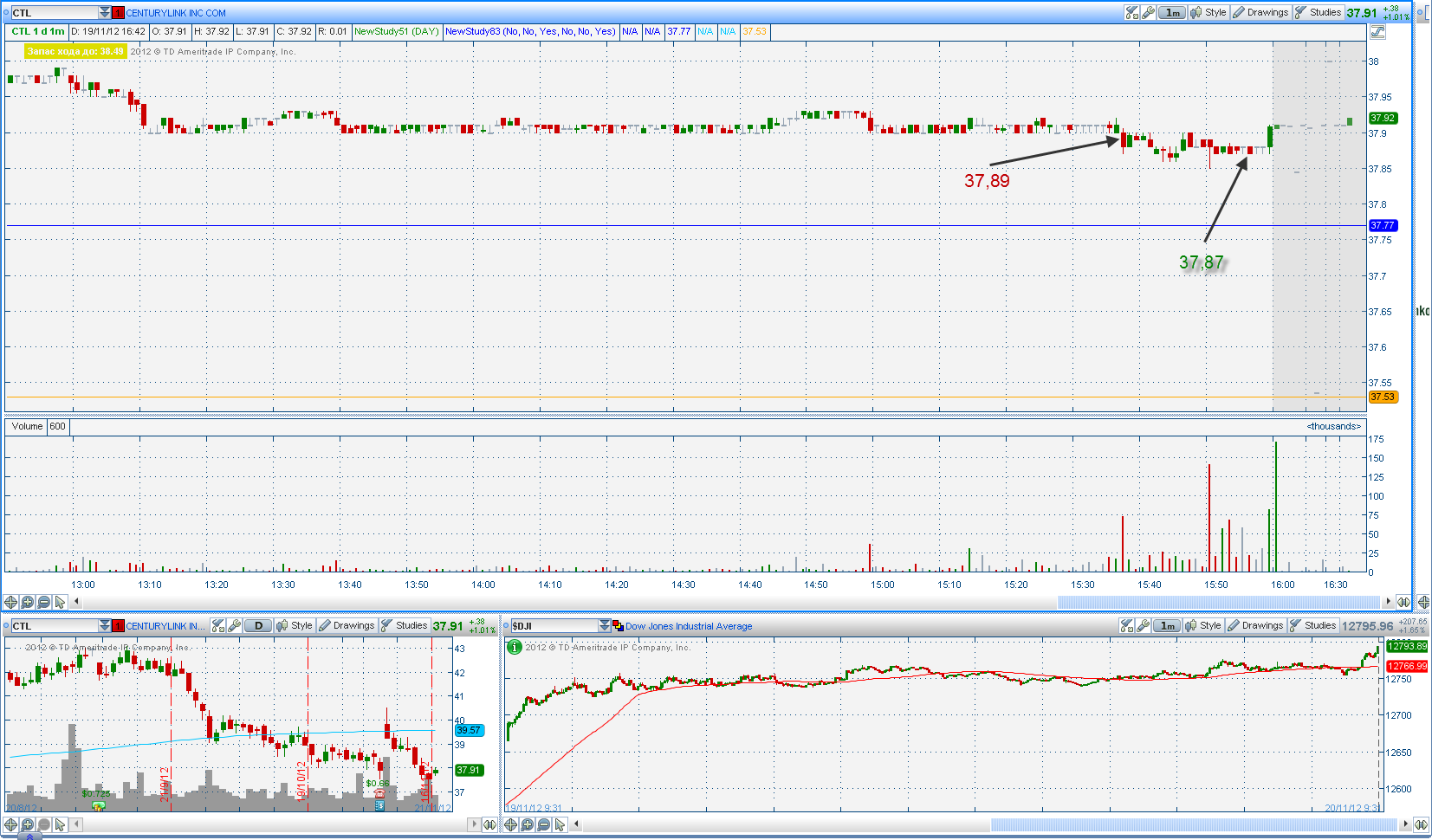This screenshot has height=840, width=1432.
Task: Click the red company info icon next to CENTURYLINK INC COM
Action: pos(119,13)
